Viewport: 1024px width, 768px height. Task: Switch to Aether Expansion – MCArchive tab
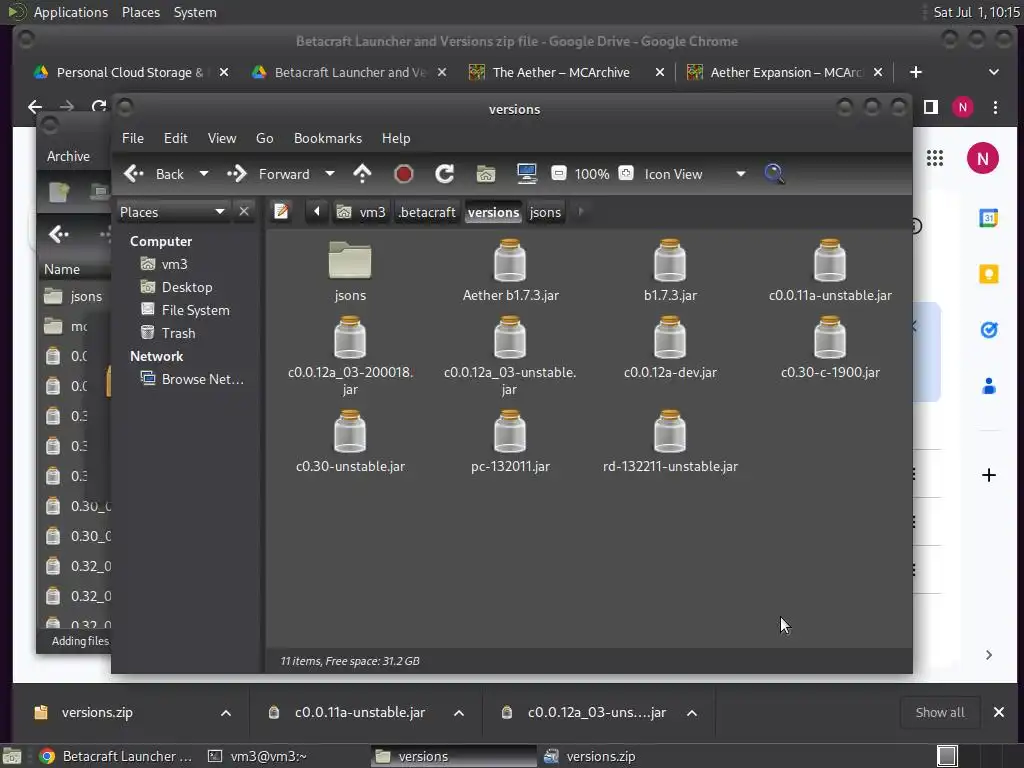pos(786,72)
